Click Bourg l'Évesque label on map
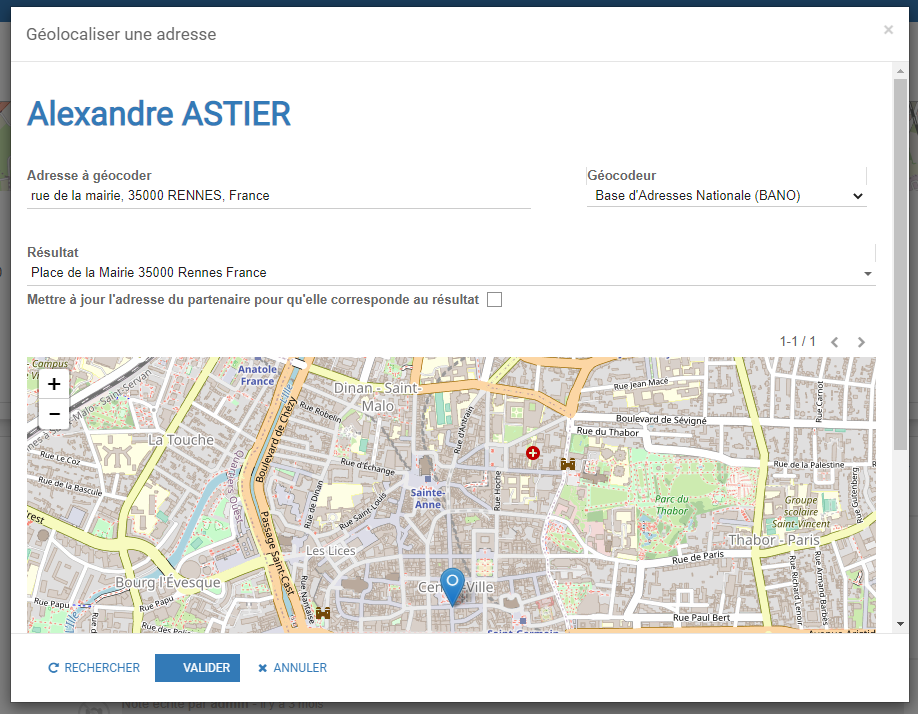Screen dimensions: 918x714 click(x=168, y=582)
